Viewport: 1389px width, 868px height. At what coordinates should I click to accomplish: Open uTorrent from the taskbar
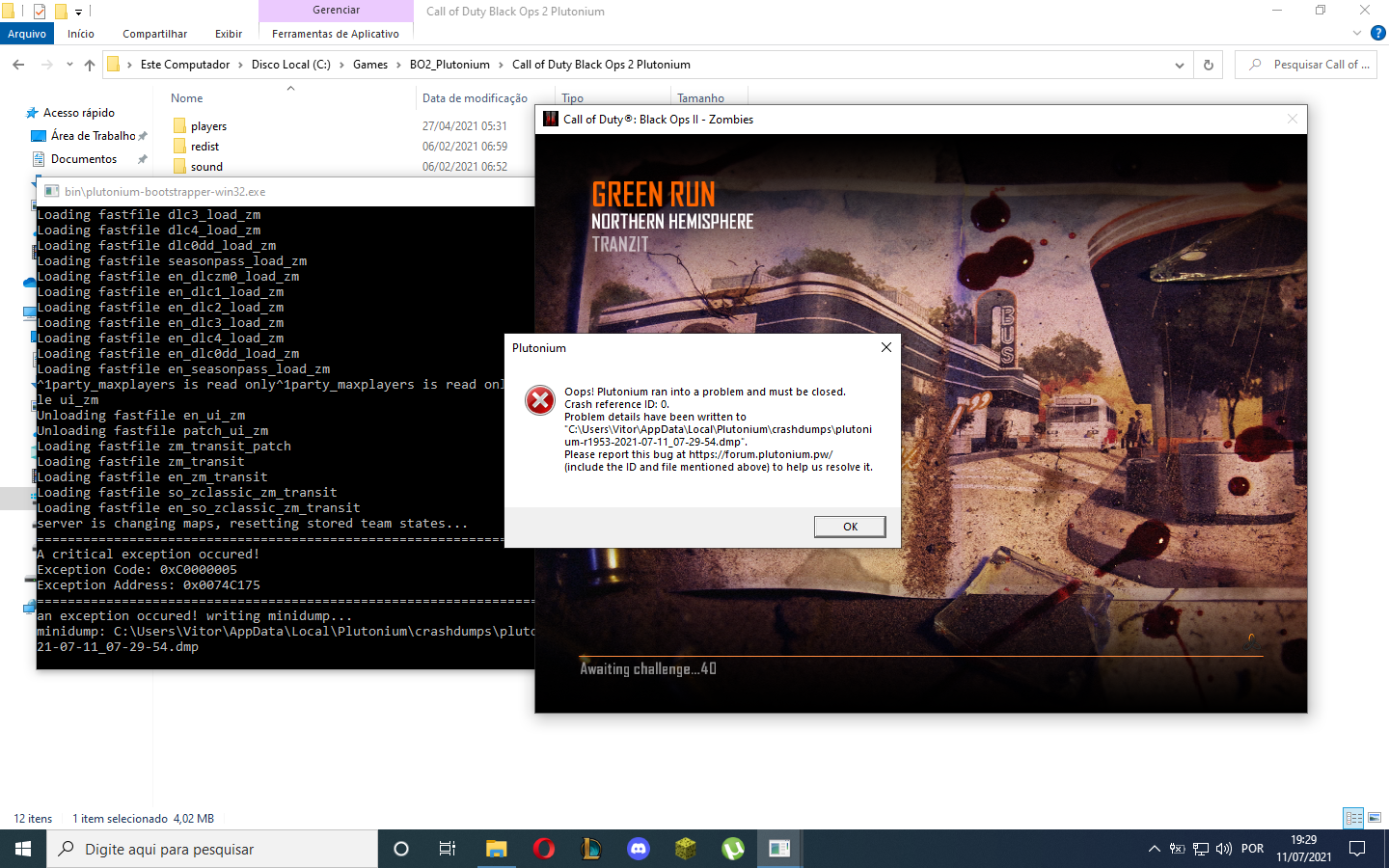pos(733,849)
